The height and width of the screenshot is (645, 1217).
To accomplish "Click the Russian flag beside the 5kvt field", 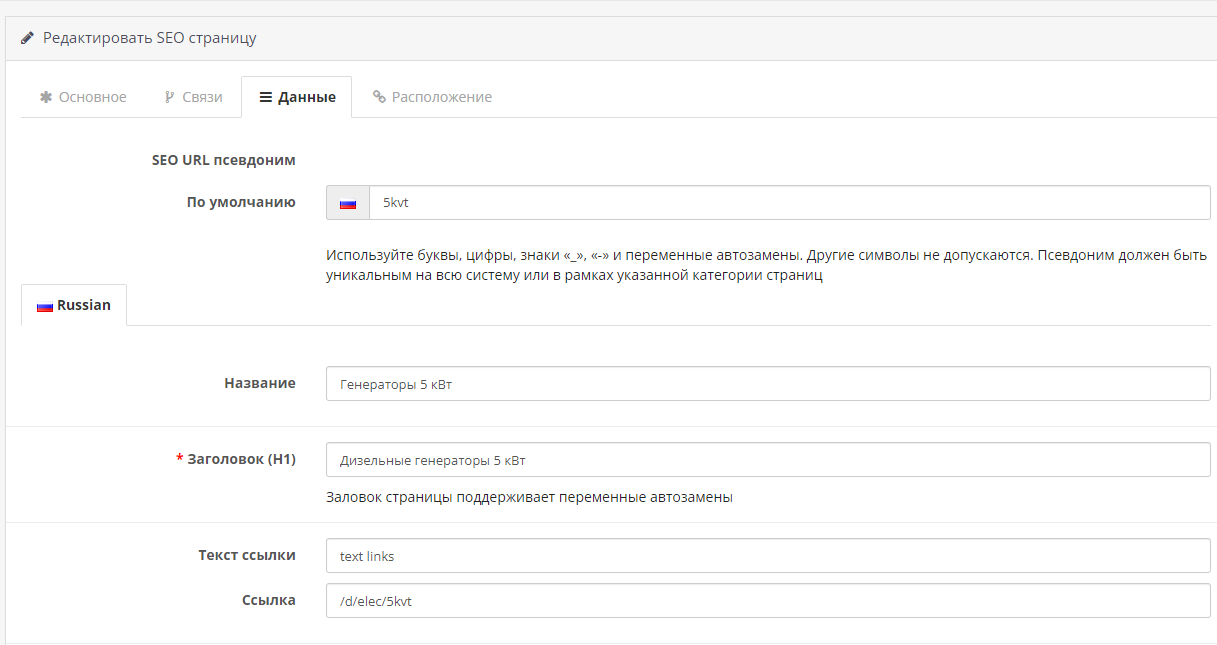I will click(348, 203).
